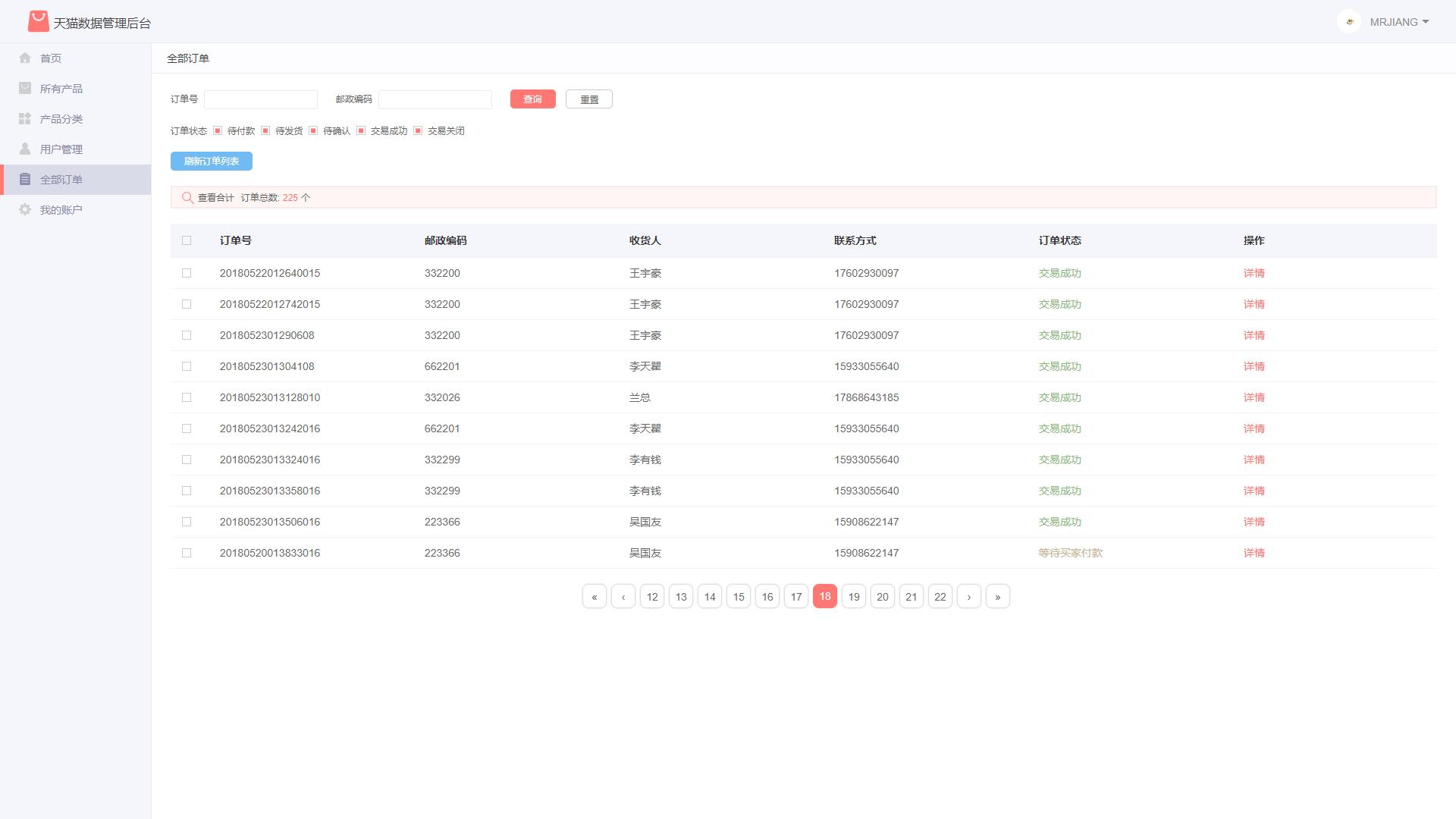Select the user icon beside 用户管理
Image resolution: width=1456 pixels, height=819 pixels.
click(25, 149)
